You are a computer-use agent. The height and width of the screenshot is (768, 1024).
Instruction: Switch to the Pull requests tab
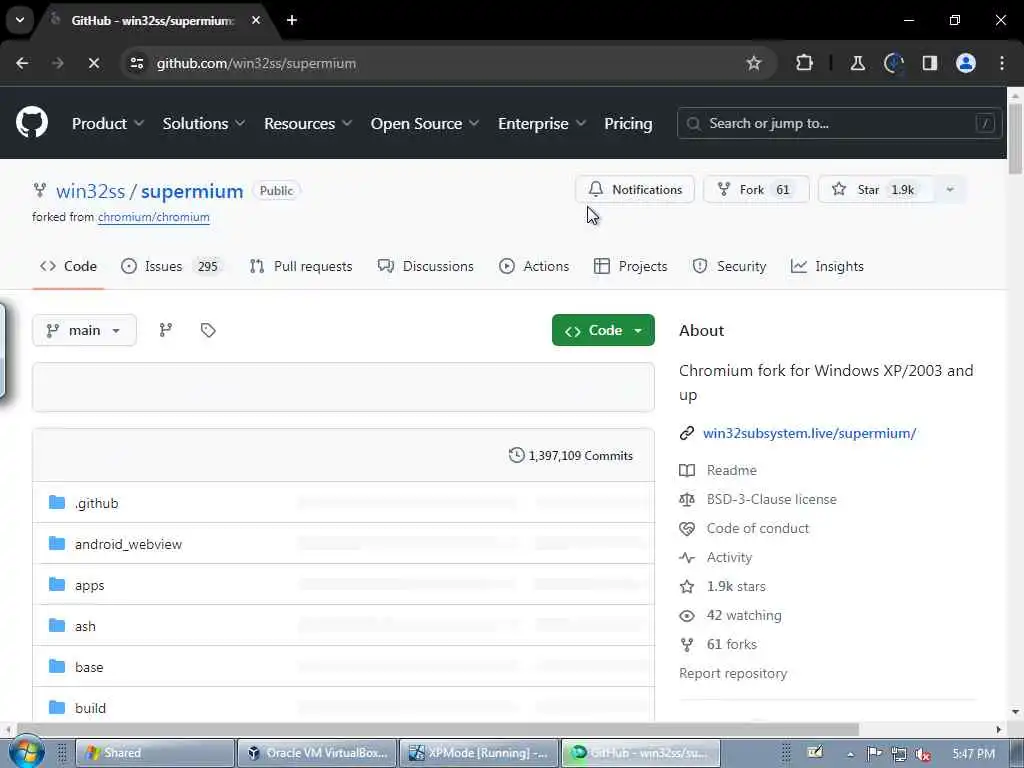(301, 266)
